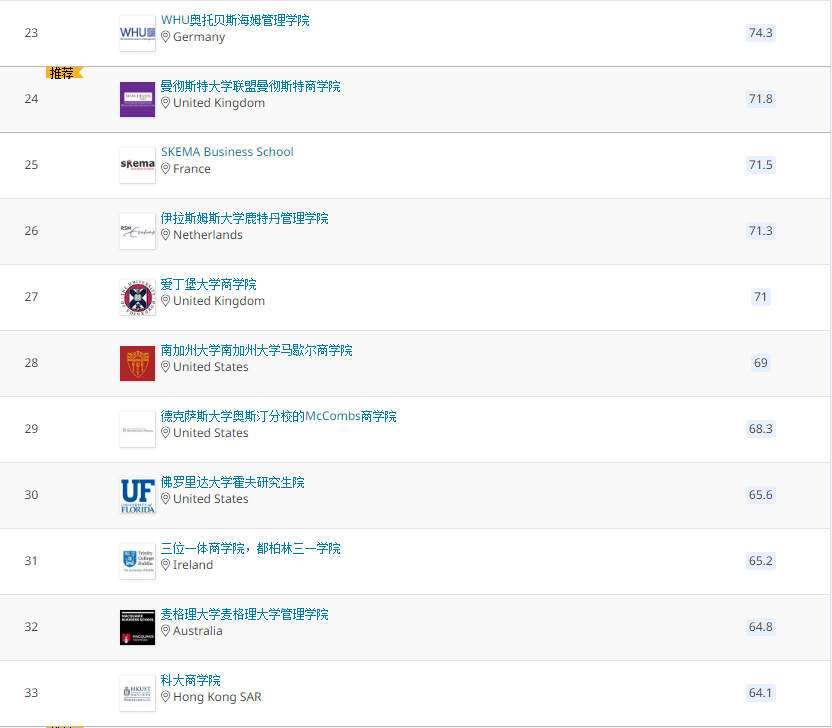Viewport: 832px width, 728px height.
Task: Click rank number 25
Action: [x=31, y=165]
